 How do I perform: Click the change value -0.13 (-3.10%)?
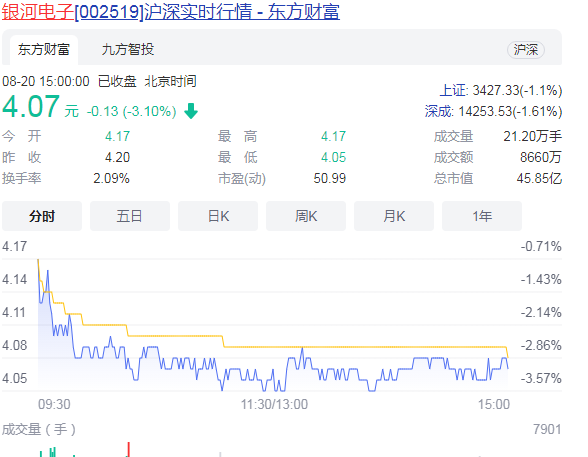(131, 111)
